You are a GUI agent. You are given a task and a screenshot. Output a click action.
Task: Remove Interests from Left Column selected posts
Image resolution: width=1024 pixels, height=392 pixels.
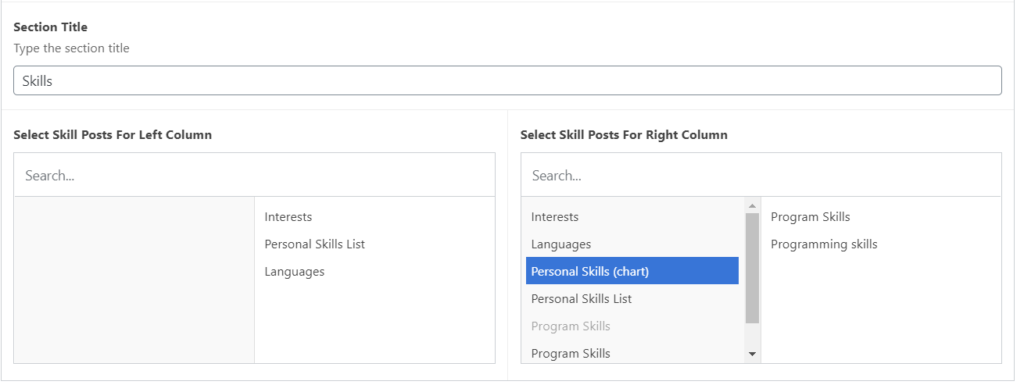click(288, 217)
